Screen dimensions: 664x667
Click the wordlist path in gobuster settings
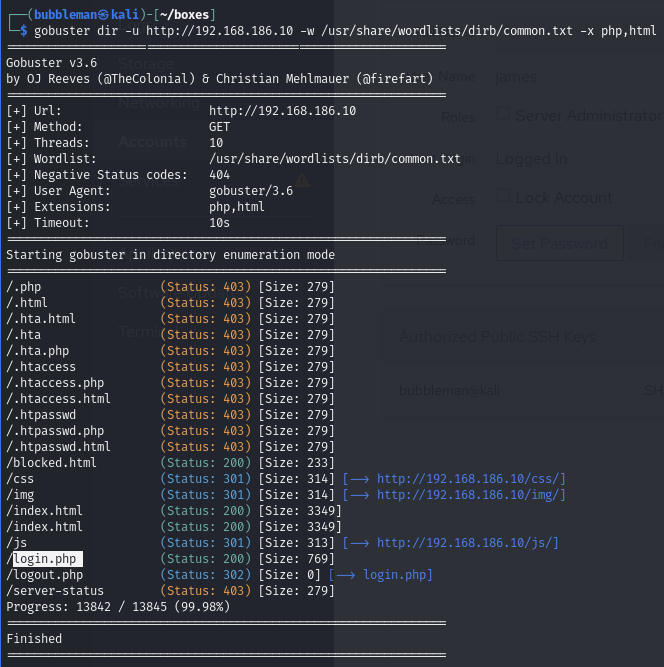click(335, 159)
